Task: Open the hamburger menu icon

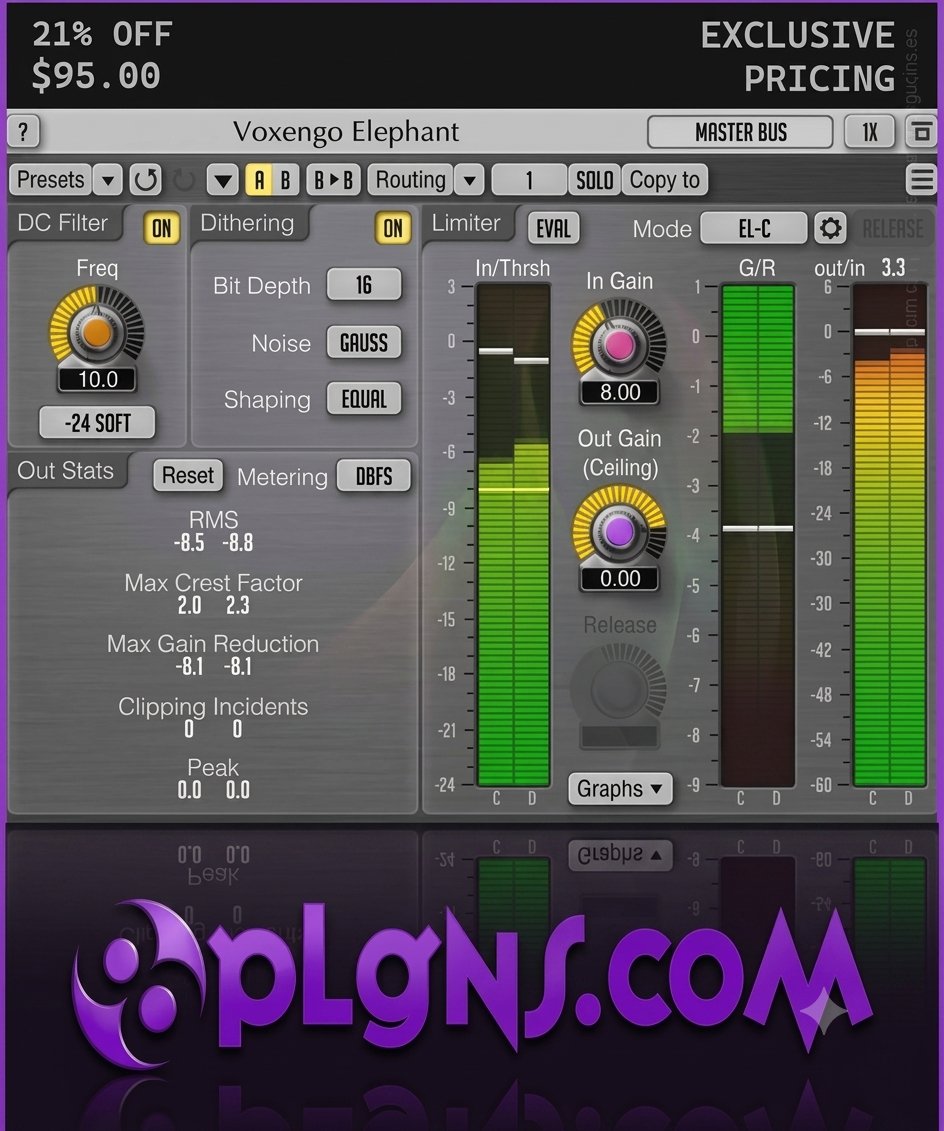Action: click(921, 180)
